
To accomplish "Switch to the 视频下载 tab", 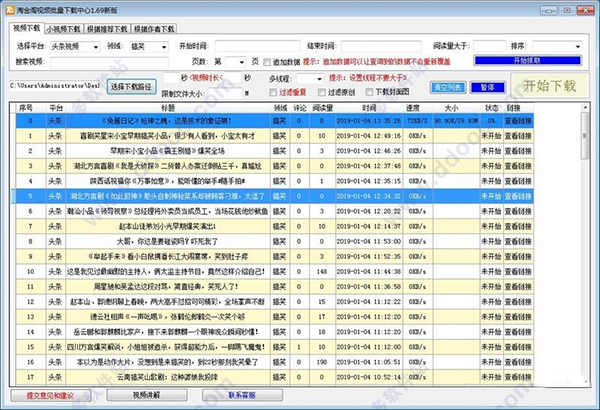I will (26, 28).
